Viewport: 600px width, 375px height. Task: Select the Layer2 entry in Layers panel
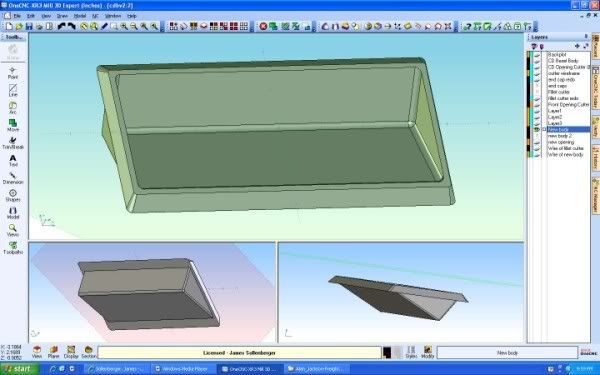[x=555, y=117]
